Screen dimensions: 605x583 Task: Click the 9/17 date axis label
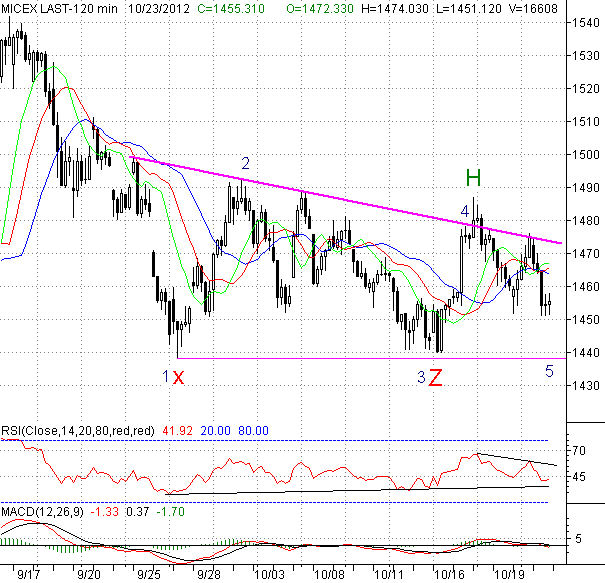tap(28, 575)
